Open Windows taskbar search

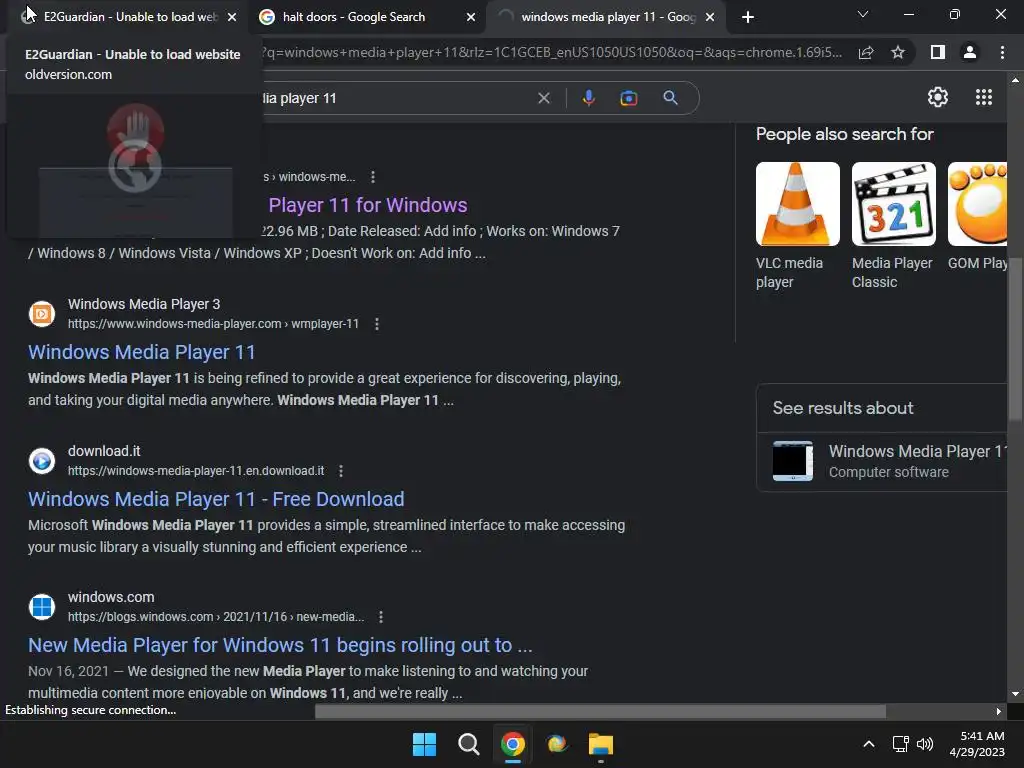pos(468,744)
